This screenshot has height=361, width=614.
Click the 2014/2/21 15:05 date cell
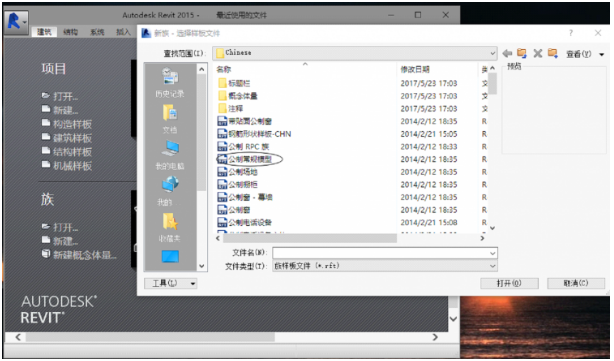[x=428, y=134]
